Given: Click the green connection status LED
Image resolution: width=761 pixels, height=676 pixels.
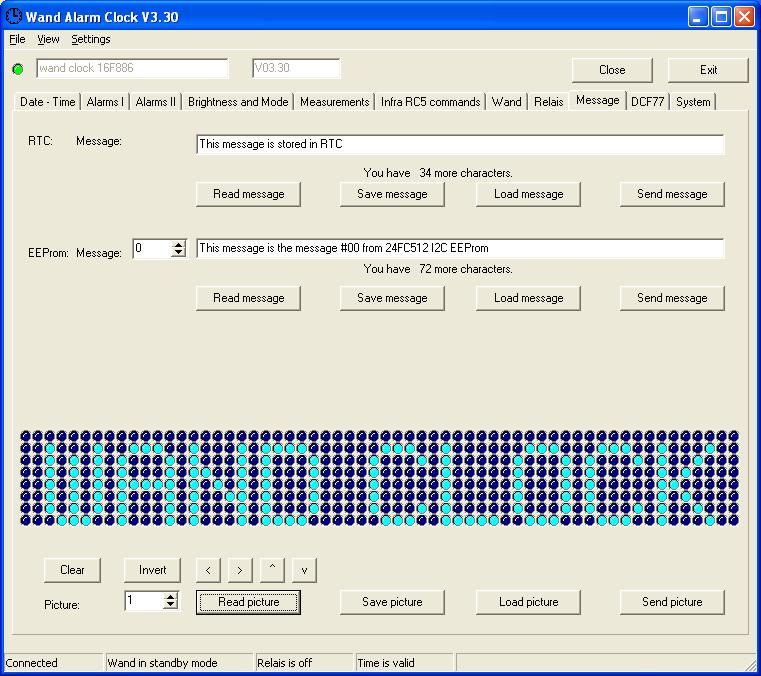Looking at the screenshot, I should pyautogui.click(x=18, y=69).
